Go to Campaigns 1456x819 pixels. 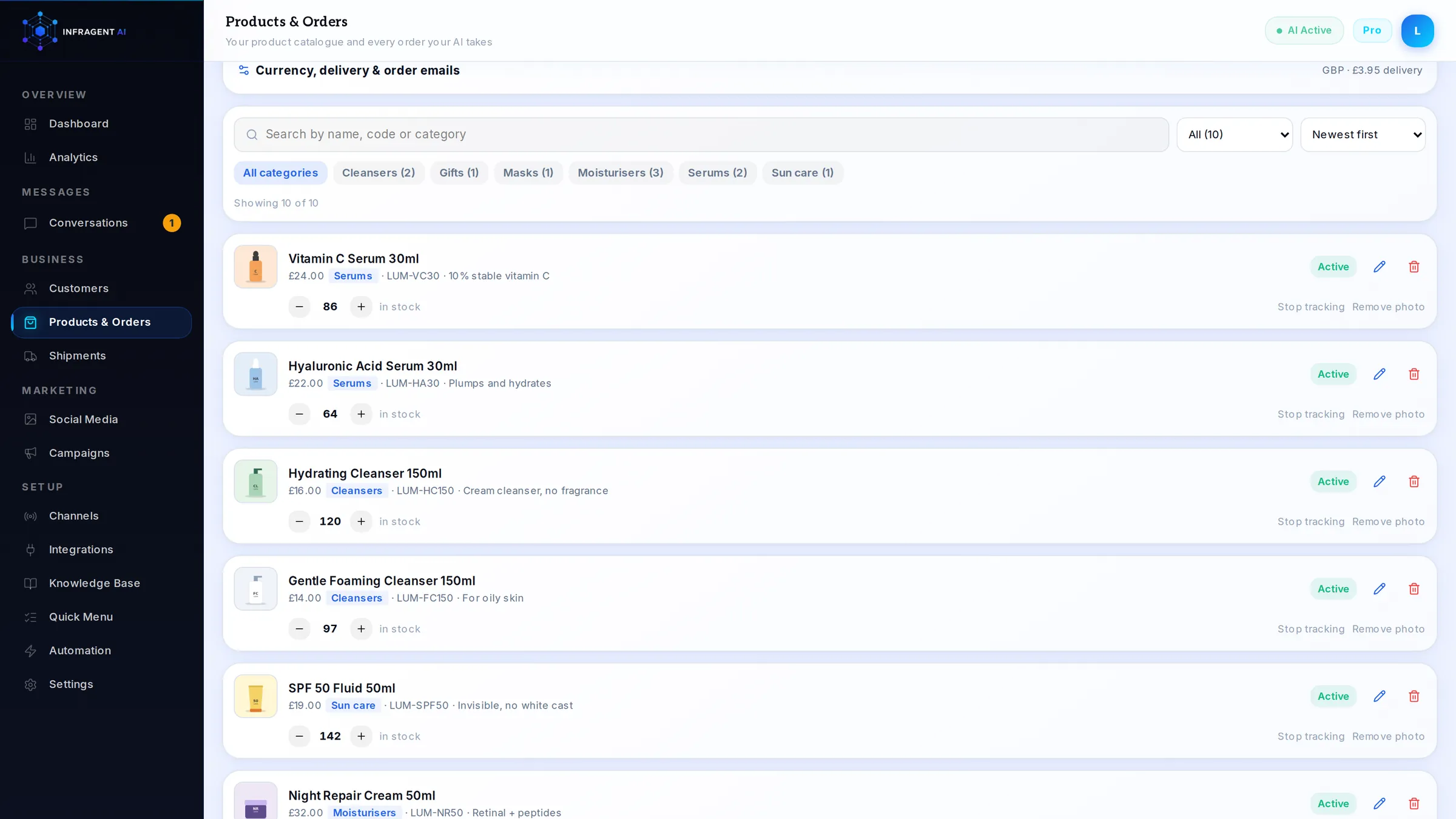(101, 453)
